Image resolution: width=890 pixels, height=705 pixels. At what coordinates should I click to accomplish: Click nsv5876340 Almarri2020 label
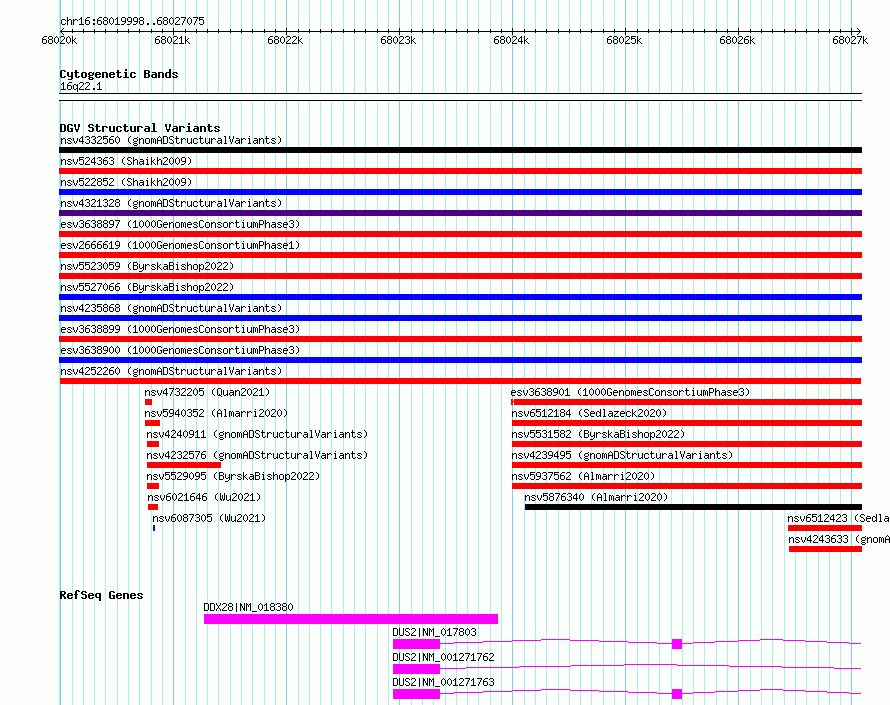[x=596, y=497]
